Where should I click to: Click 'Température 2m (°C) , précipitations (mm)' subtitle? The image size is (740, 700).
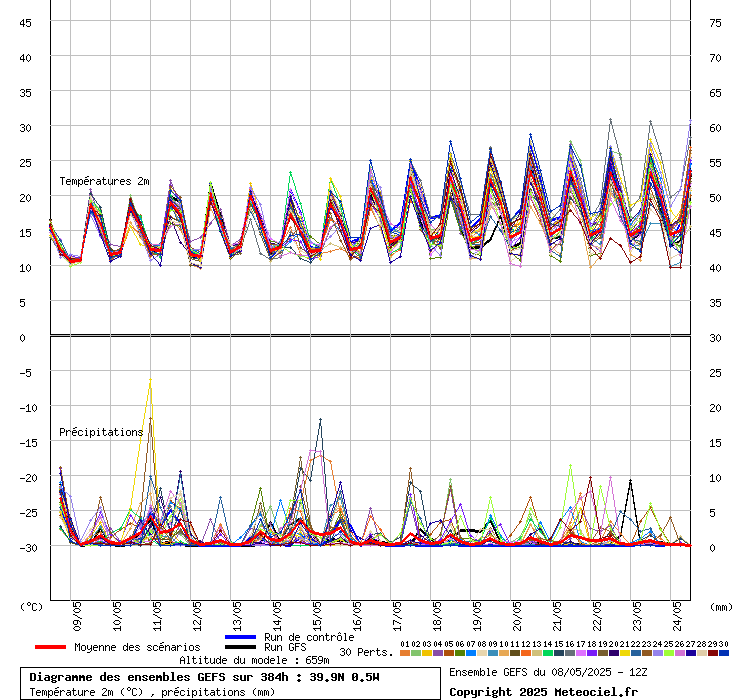[152, 692]
